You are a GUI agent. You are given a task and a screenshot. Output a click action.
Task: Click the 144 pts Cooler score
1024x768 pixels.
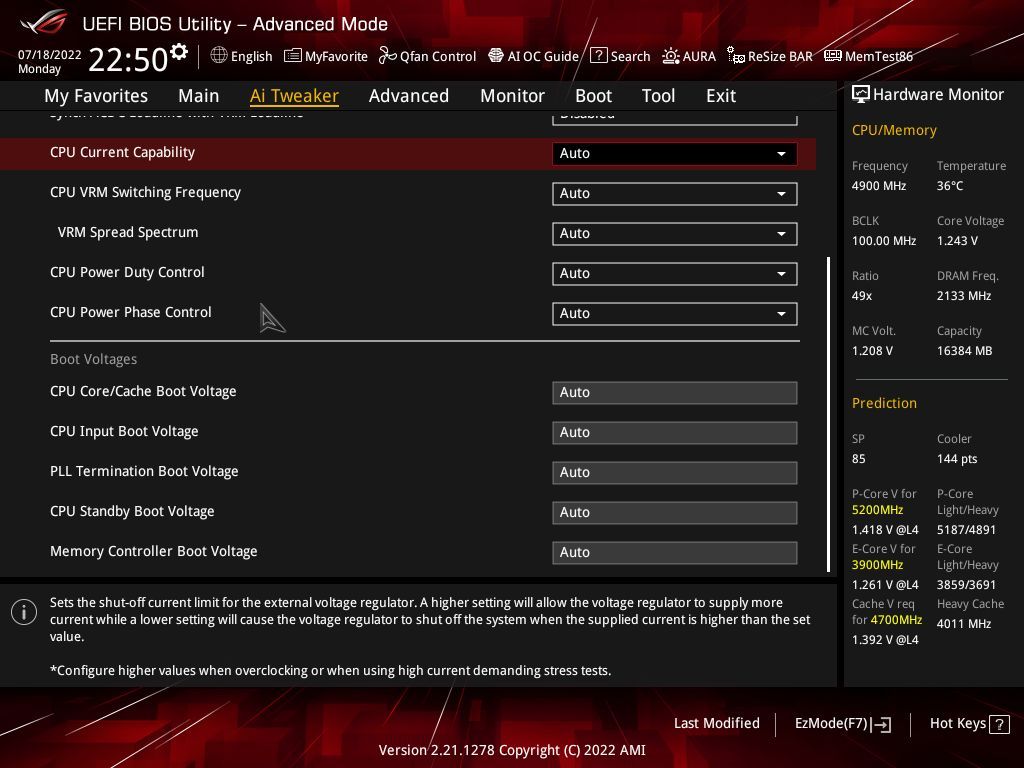(x=957, y=459)
